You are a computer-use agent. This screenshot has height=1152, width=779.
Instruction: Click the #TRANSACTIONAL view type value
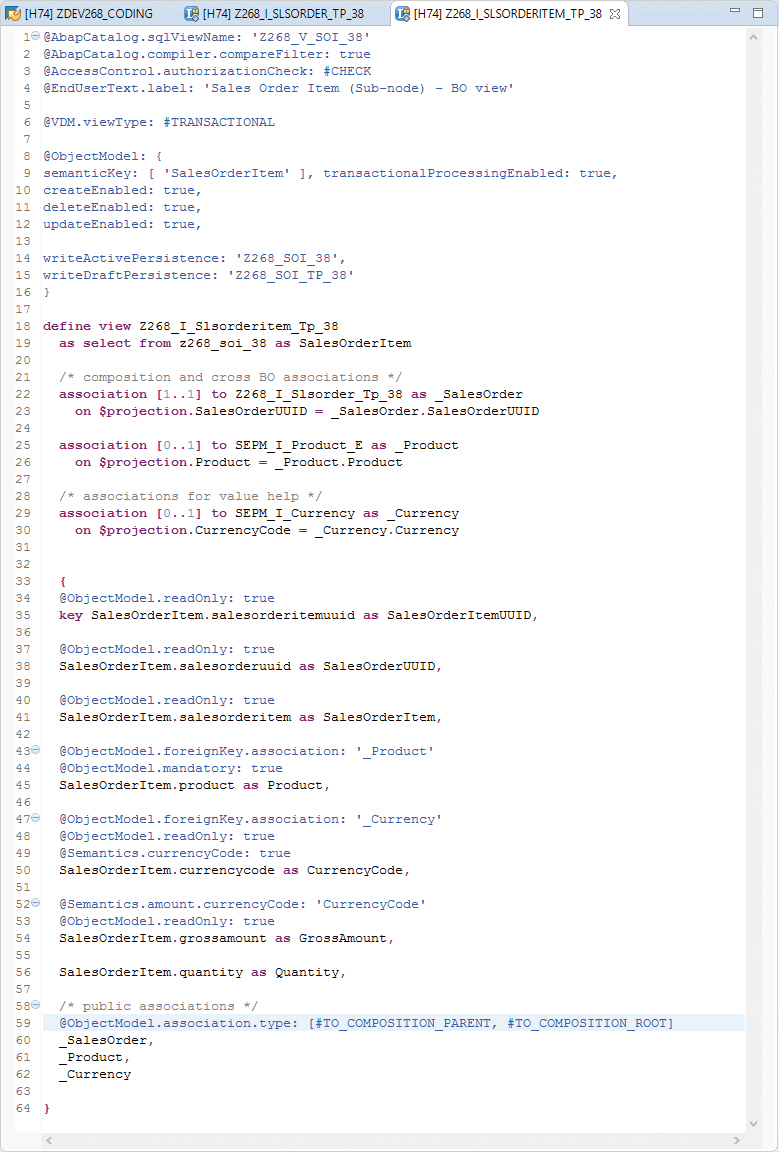pyautogui.click(x=218, y=122)
